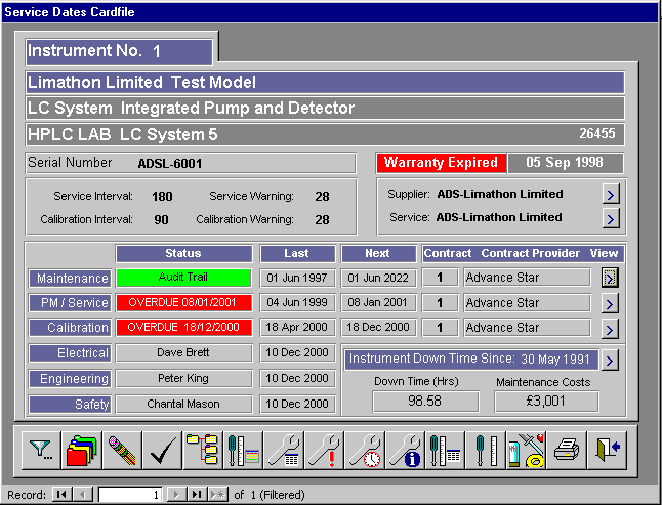Click the Peter King engineering status field
Image resolution: width=662 pixels, height=505 pixels.
pos(184,378)
